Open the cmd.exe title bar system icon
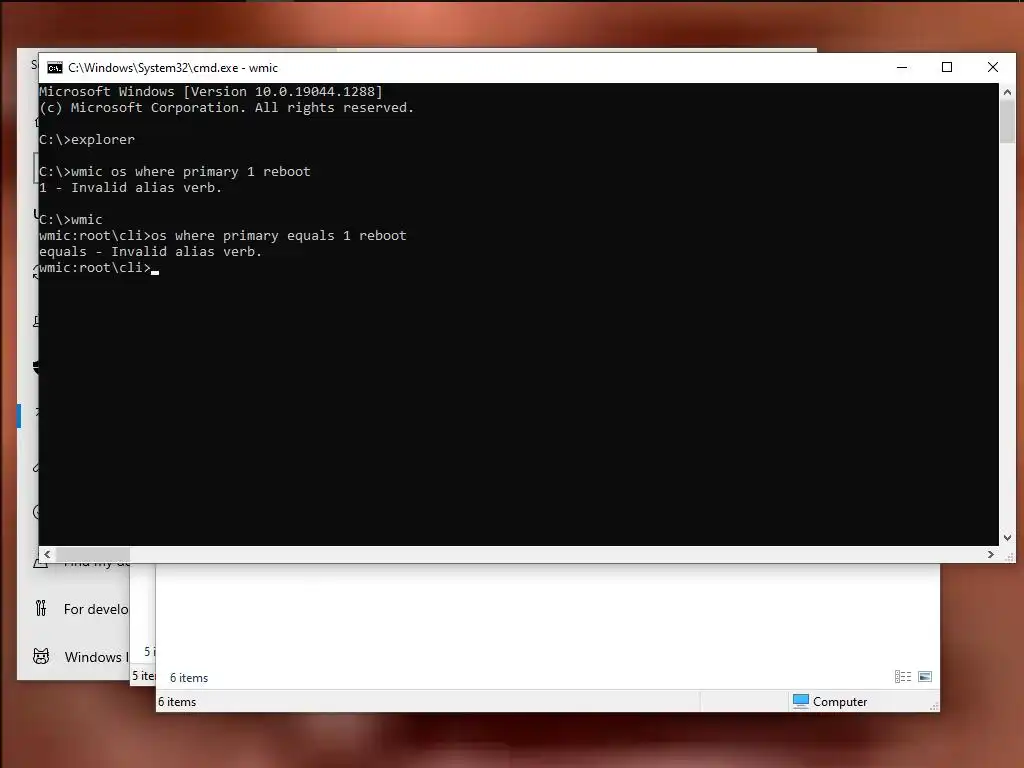 [x=55, y=68]
